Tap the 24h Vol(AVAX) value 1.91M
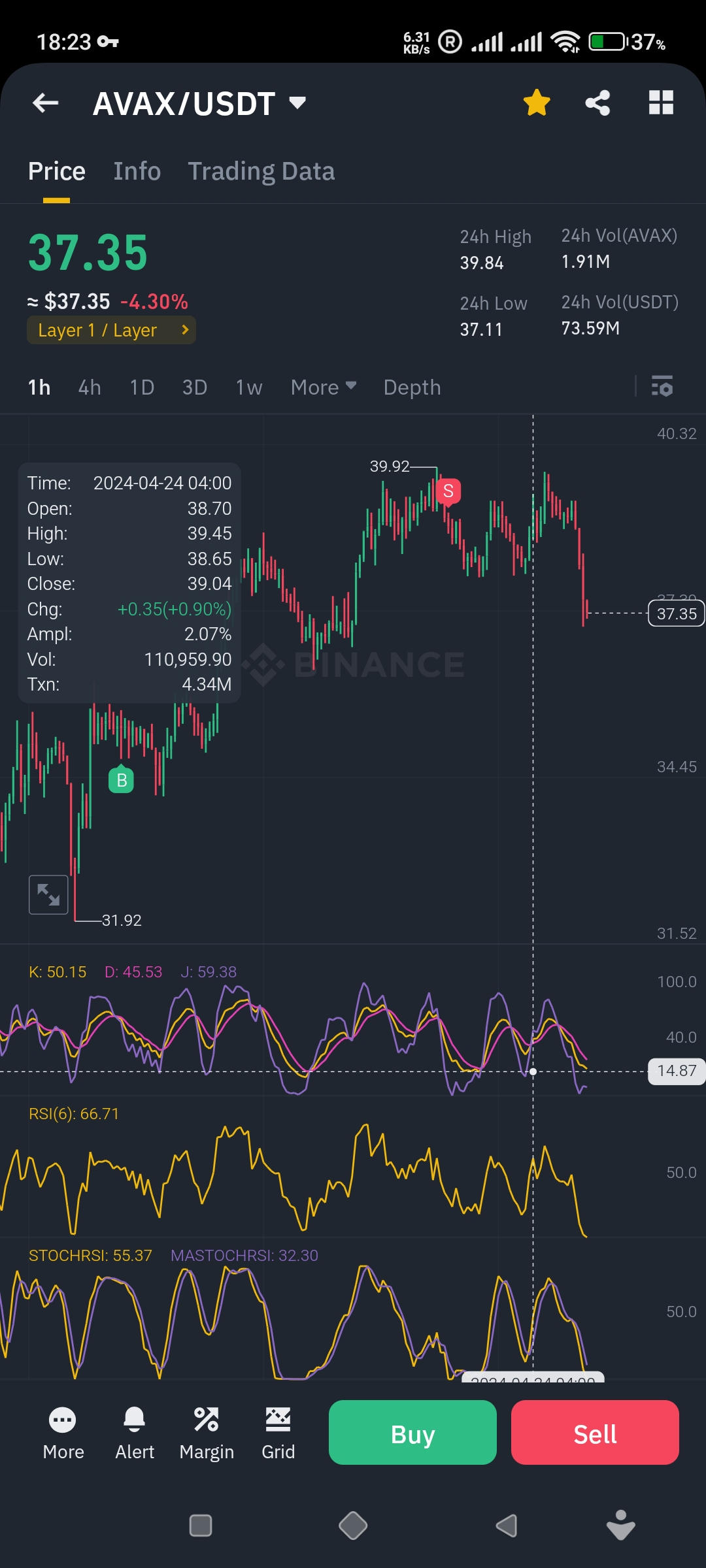 [x=586, y=261]
